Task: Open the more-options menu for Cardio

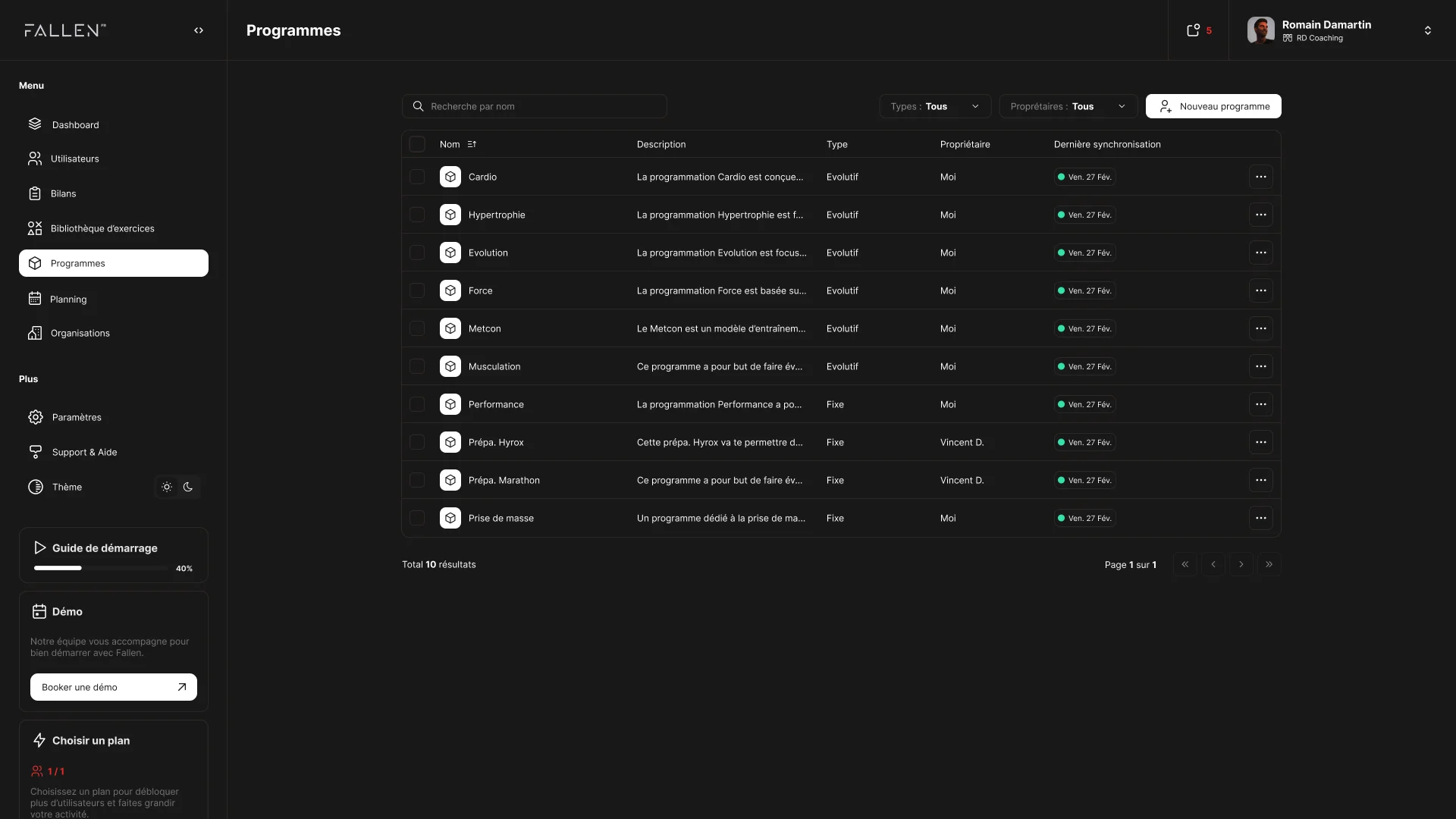Action: pos(1260,177)
